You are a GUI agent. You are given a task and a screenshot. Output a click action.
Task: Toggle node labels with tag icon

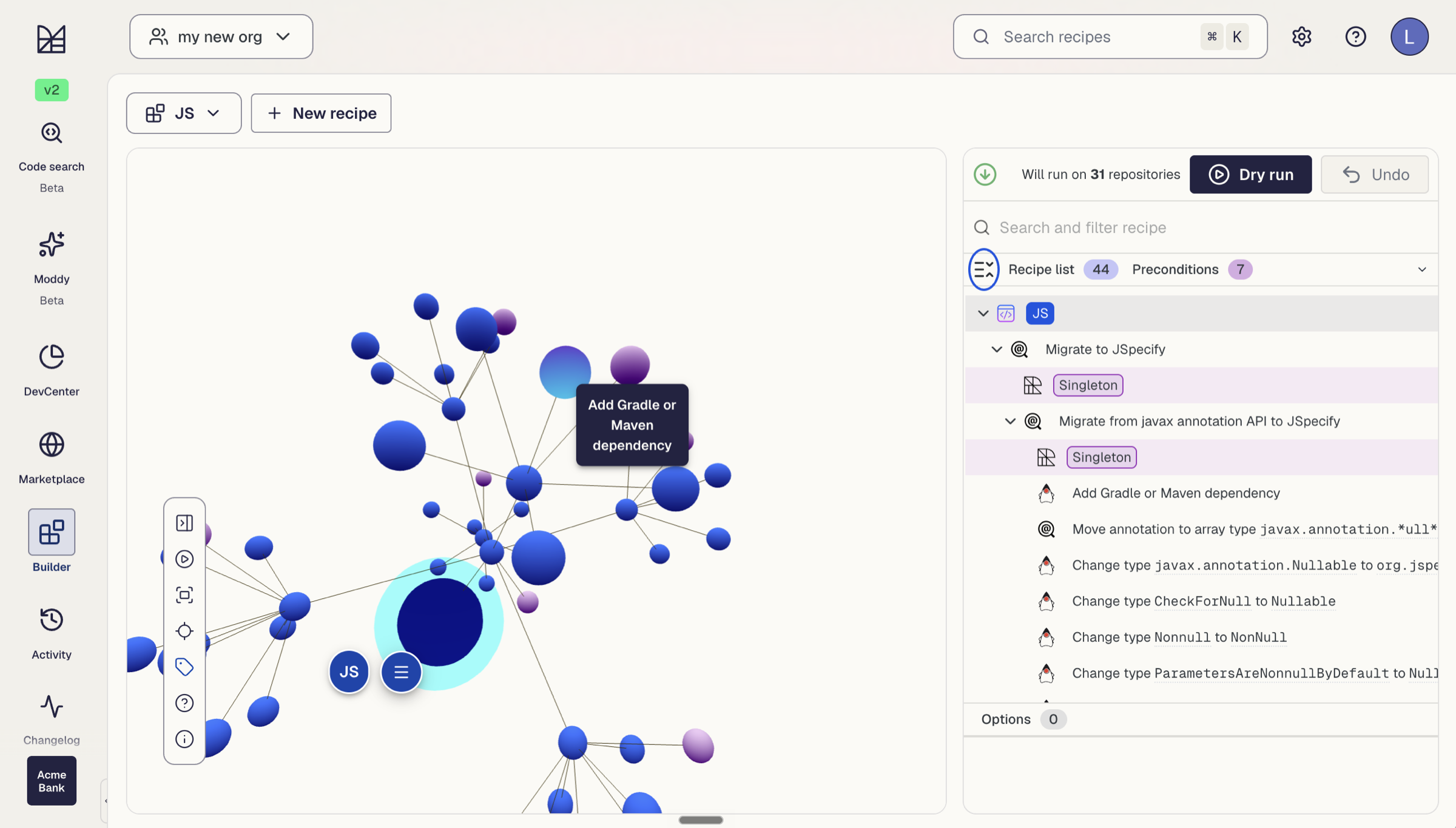184,667
